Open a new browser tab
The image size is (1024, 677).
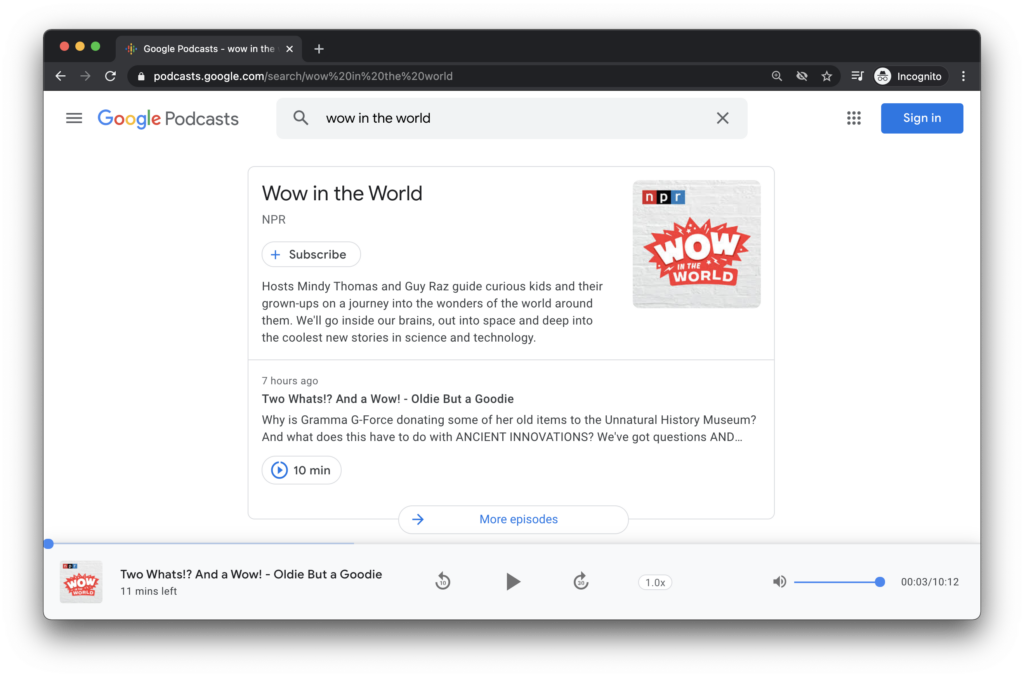[x=318, y=48]
